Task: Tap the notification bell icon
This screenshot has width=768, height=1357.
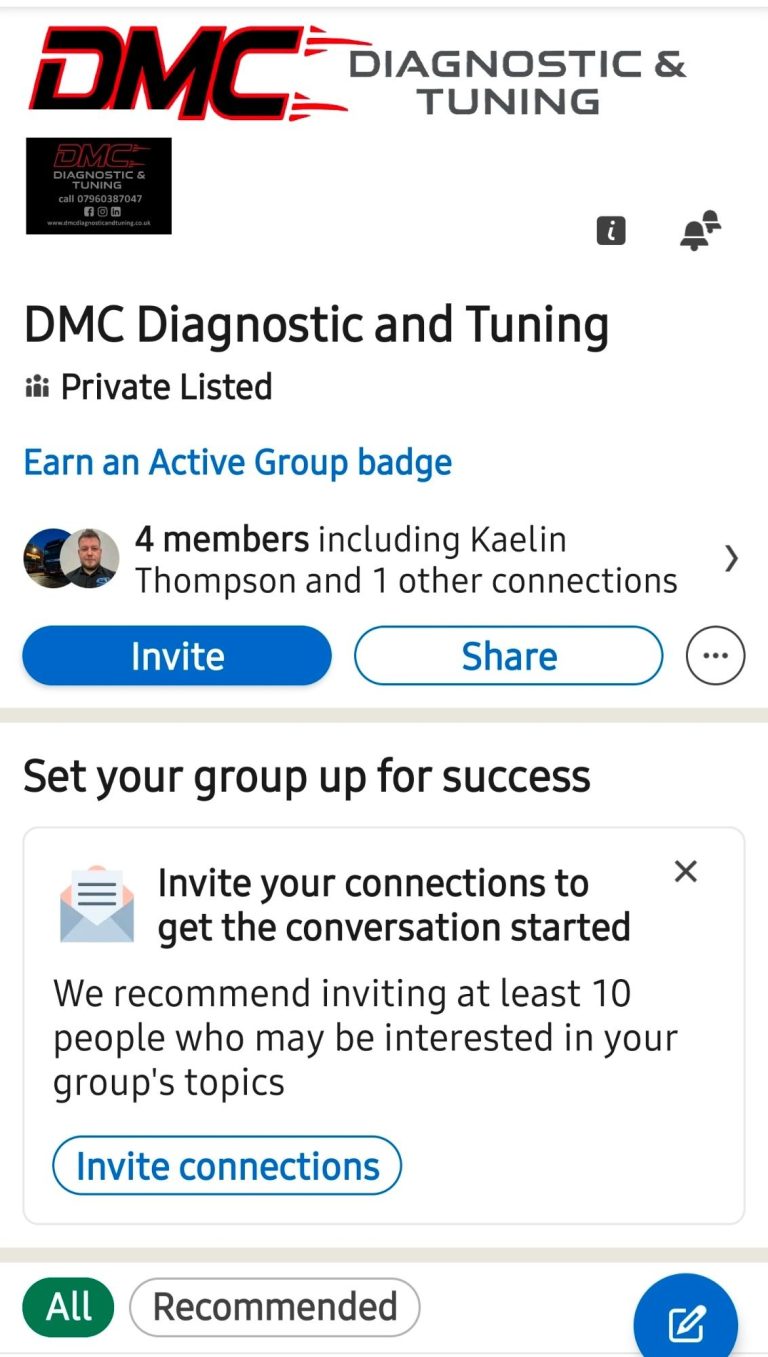Action: pos(699,231)
